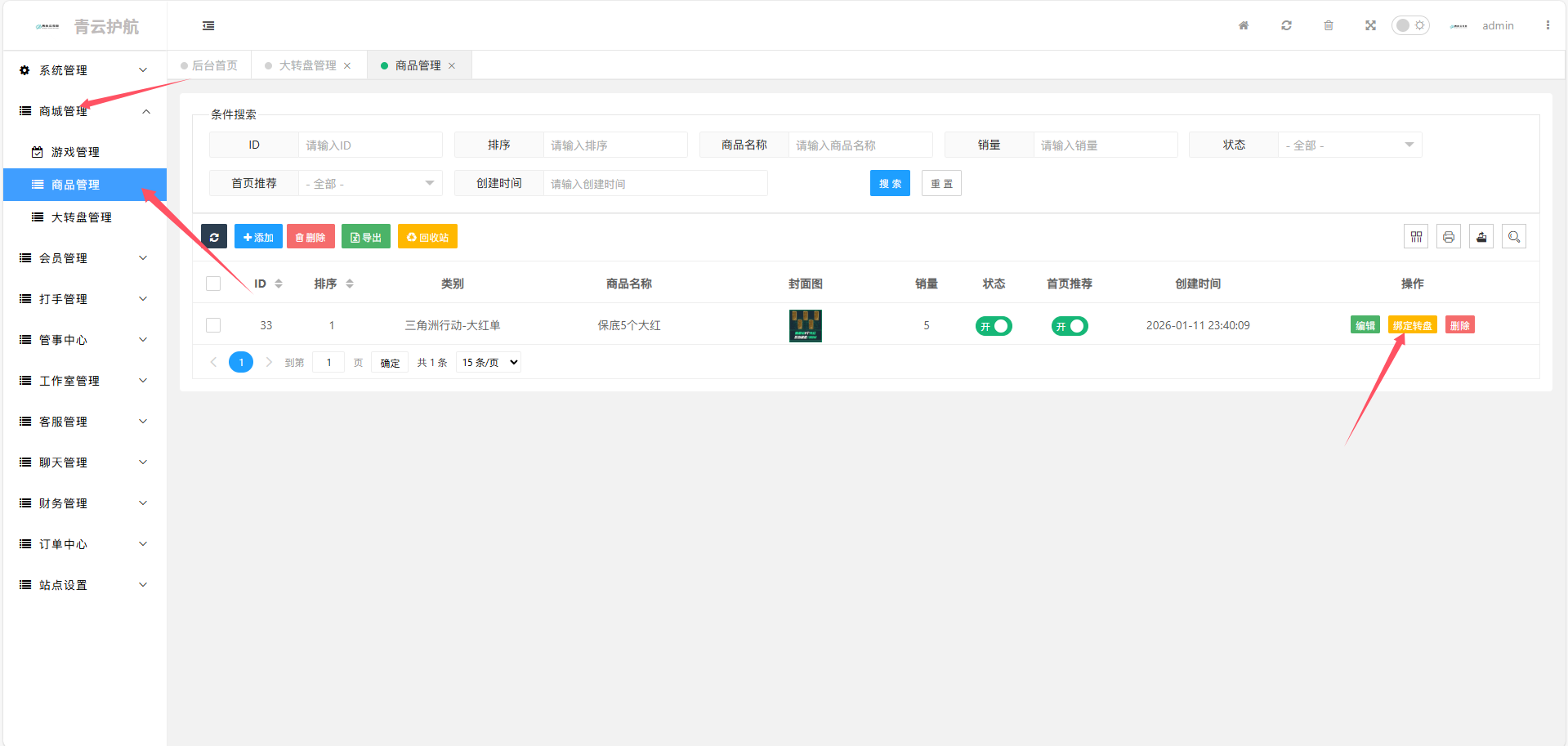Click the 商品名称 search input field
Image resolution: width=1568 pixels, height=746 pixels.
860,145
